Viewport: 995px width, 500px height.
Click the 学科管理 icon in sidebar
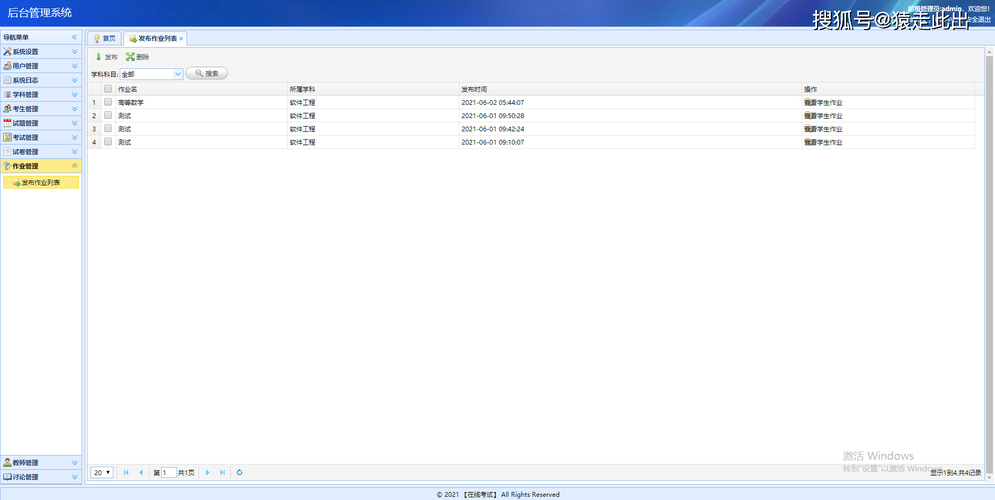coord(7,95)
